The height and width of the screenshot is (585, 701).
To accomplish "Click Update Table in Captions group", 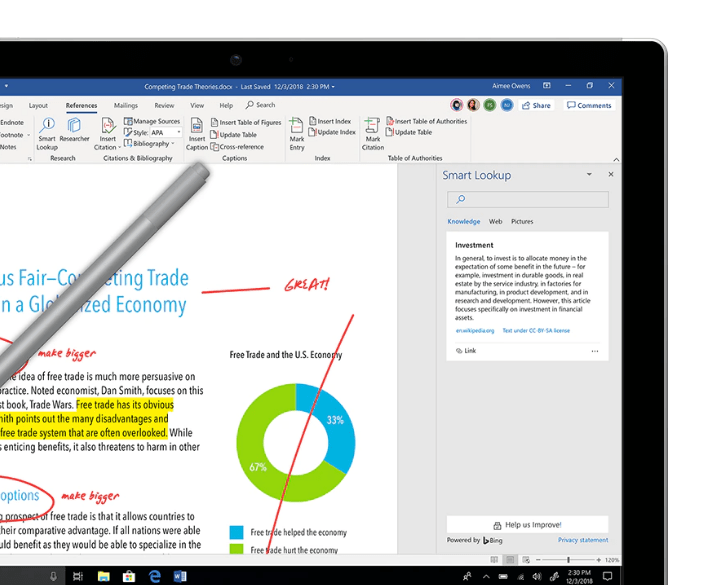I will click(233, 135).
